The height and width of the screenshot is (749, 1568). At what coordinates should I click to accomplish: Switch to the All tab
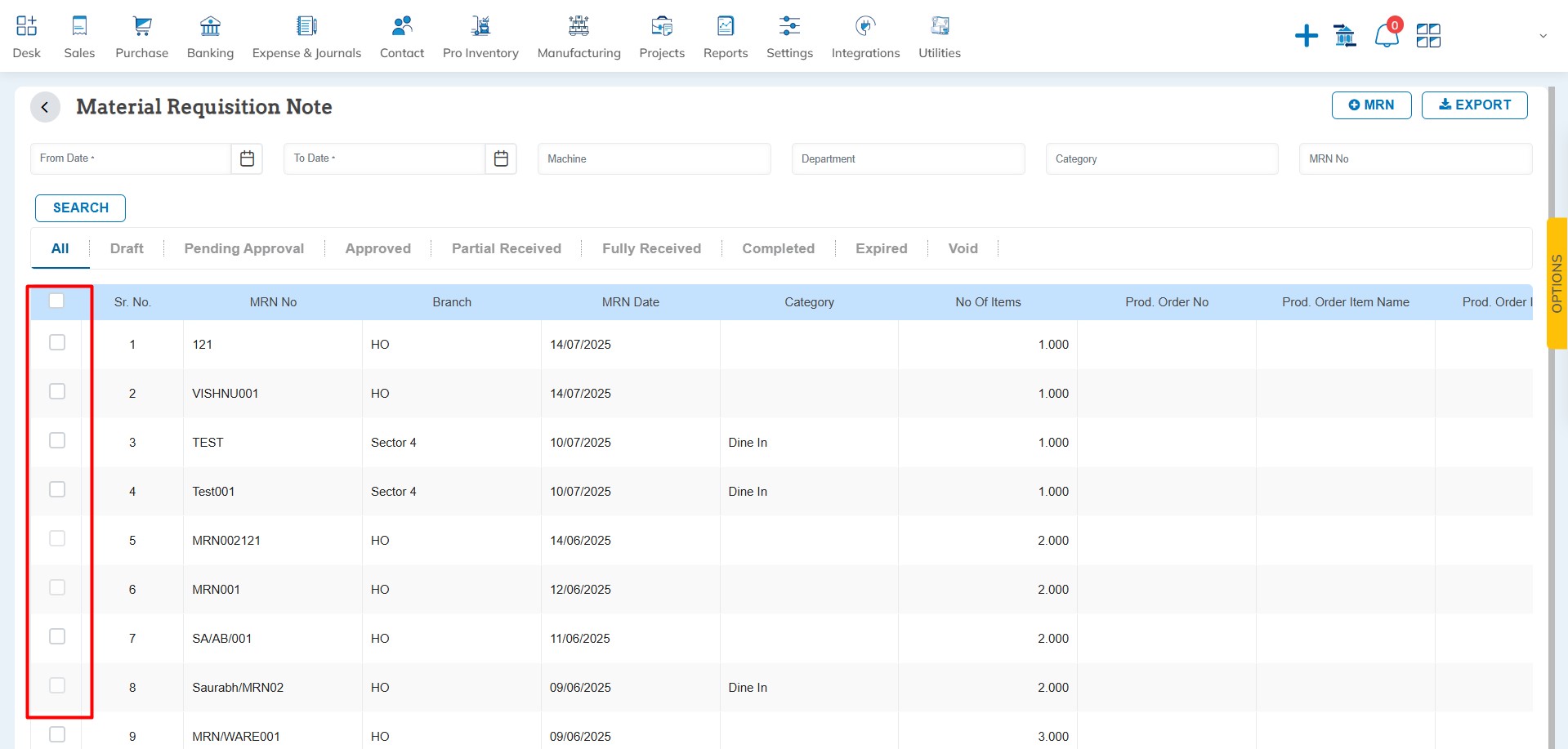(x=60, y=248)
